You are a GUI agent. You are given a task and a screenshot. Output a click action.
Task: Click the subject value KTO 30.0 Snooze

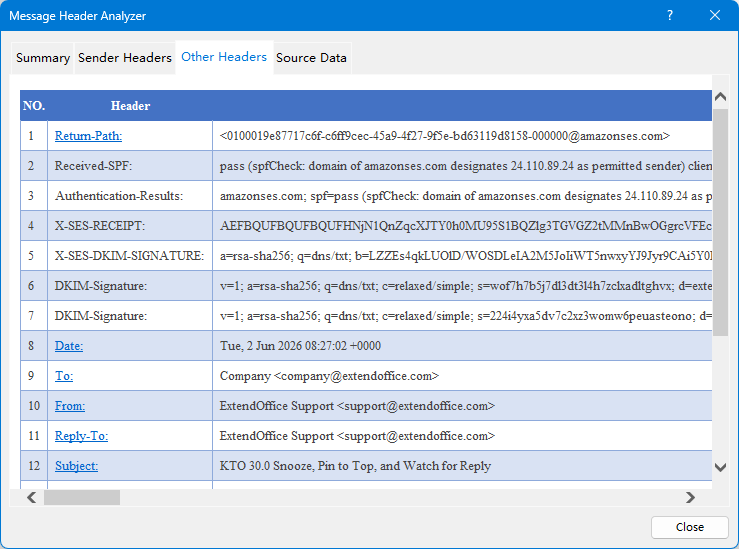tap(355, 466)
